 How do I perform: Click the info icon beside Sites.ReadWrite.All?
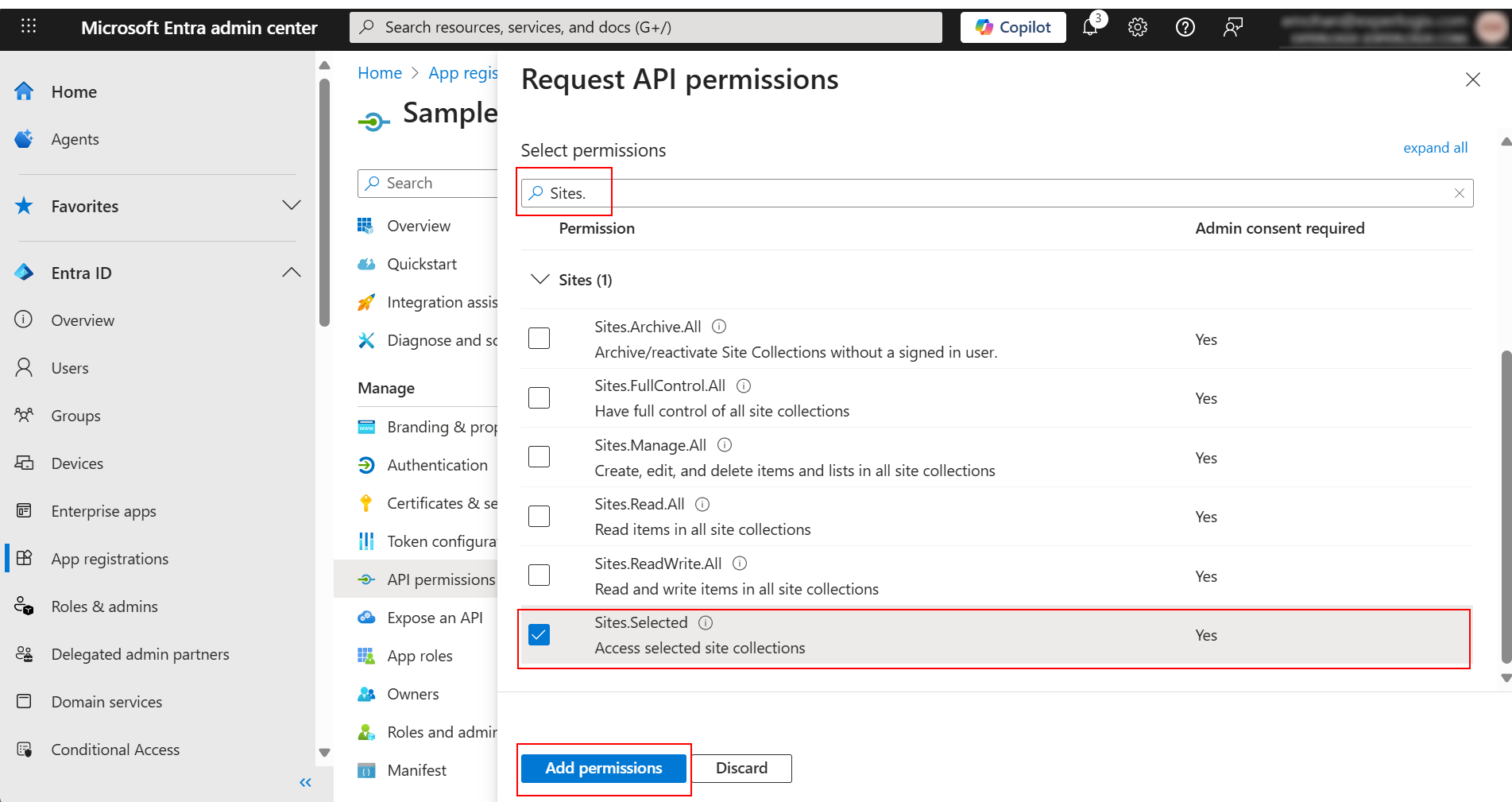740,564
